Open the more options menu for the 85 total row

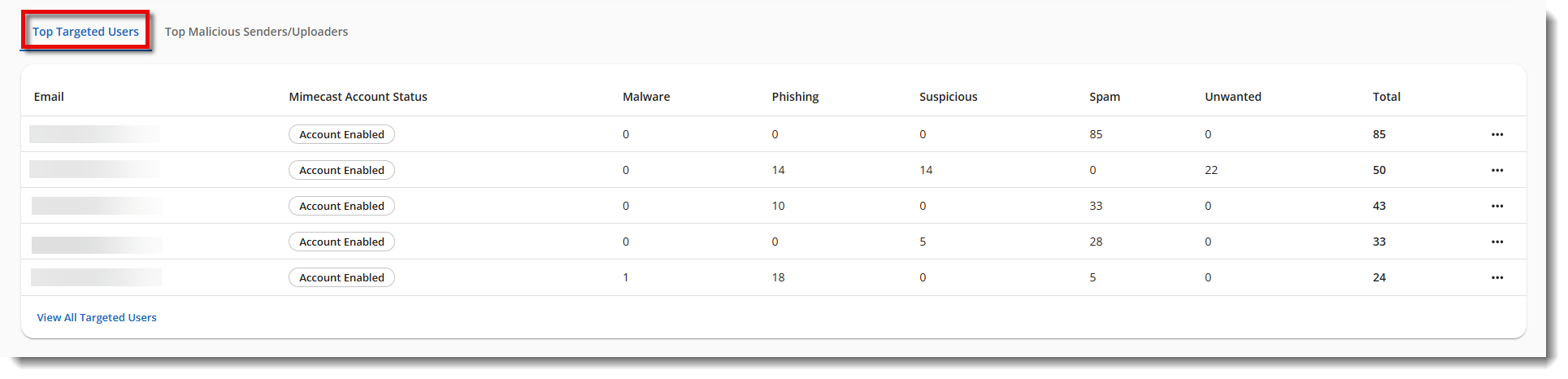[x=1497, y=134]
